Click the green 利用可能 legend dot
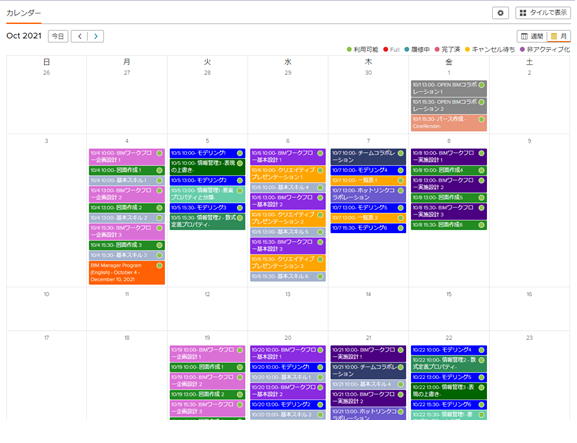This screenshot has width=577, height=443. [349, 49]
